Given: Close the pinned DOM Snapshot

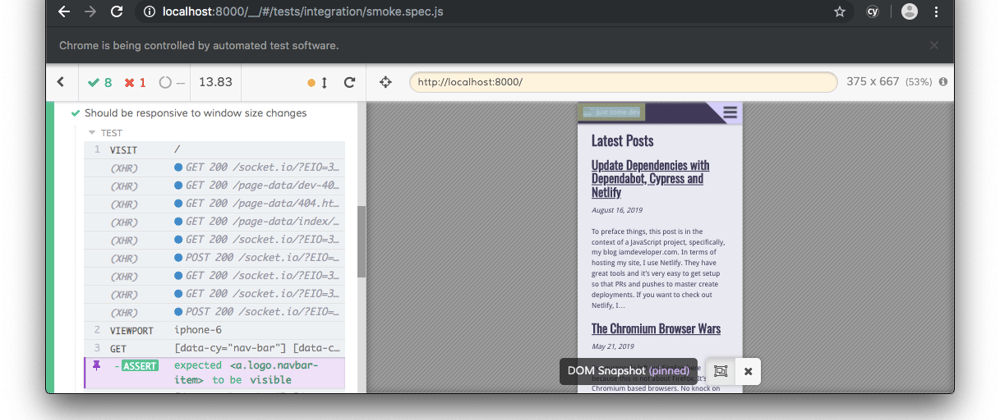Looking at the screenshot, I should pos(748,371).
